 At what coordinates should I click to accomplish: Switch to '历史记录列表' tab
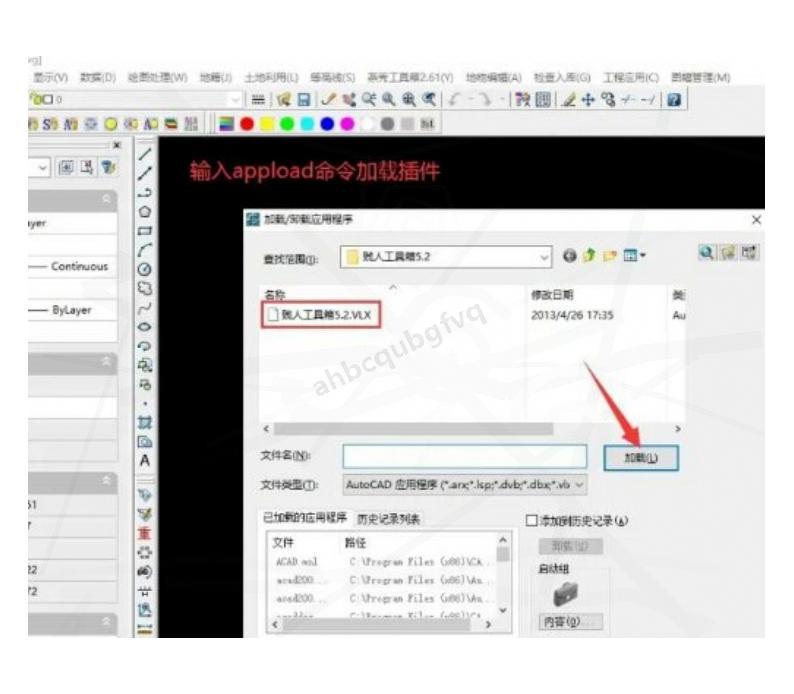coord(388,519)
